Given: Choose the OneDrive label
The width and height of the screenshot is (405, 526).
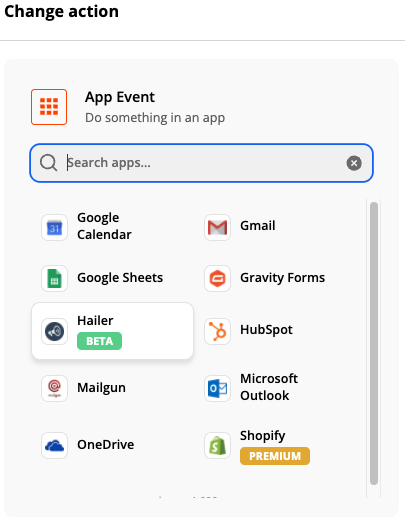Looking at the screenshot, I should [106, 444].
